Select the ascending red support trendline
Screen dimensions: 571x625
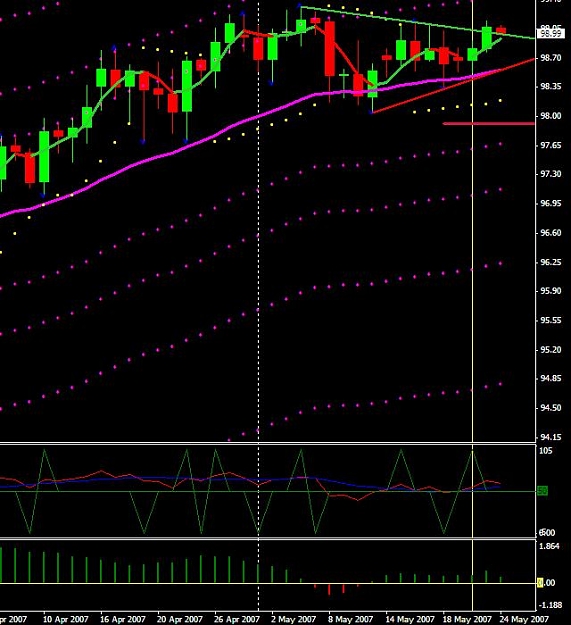[x=453, y=85]
